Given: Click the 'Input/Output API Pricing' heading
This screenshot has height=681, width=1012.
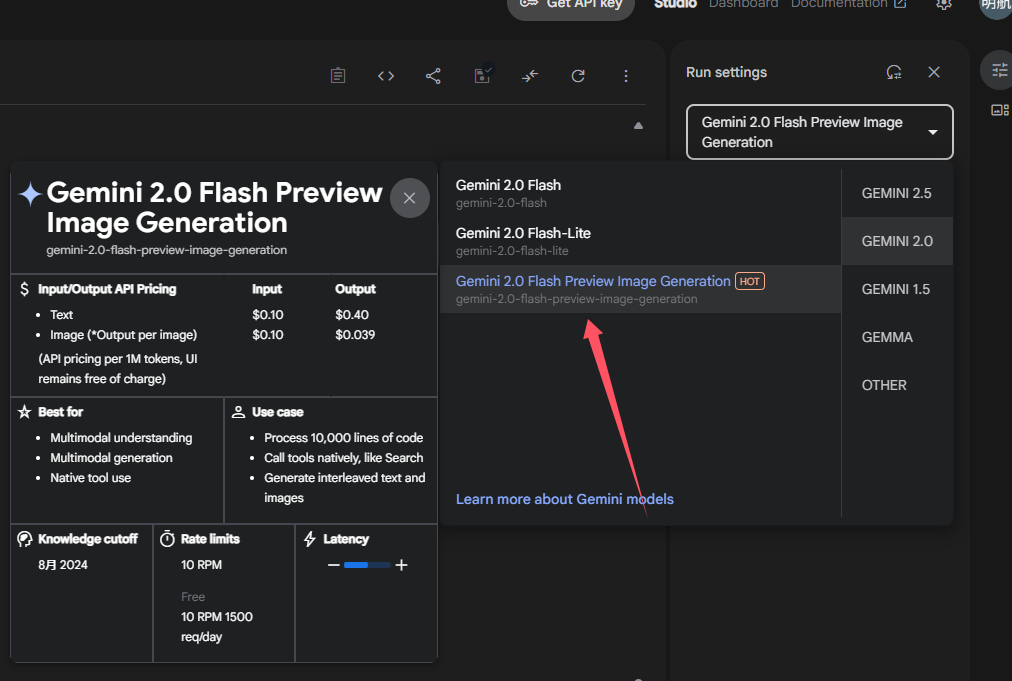Looking at the screenshot, I should click(x=107, y=289).
